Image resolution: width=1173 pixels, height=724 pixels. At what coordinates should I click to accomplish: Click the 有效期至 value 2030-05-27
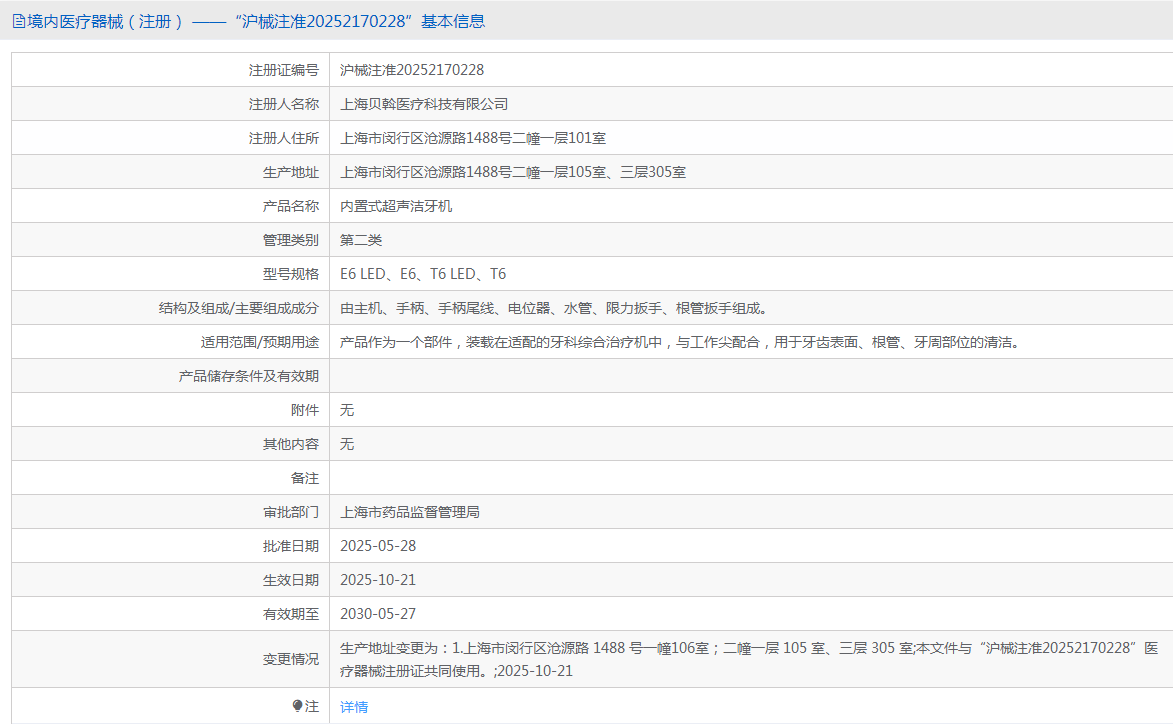378,614
